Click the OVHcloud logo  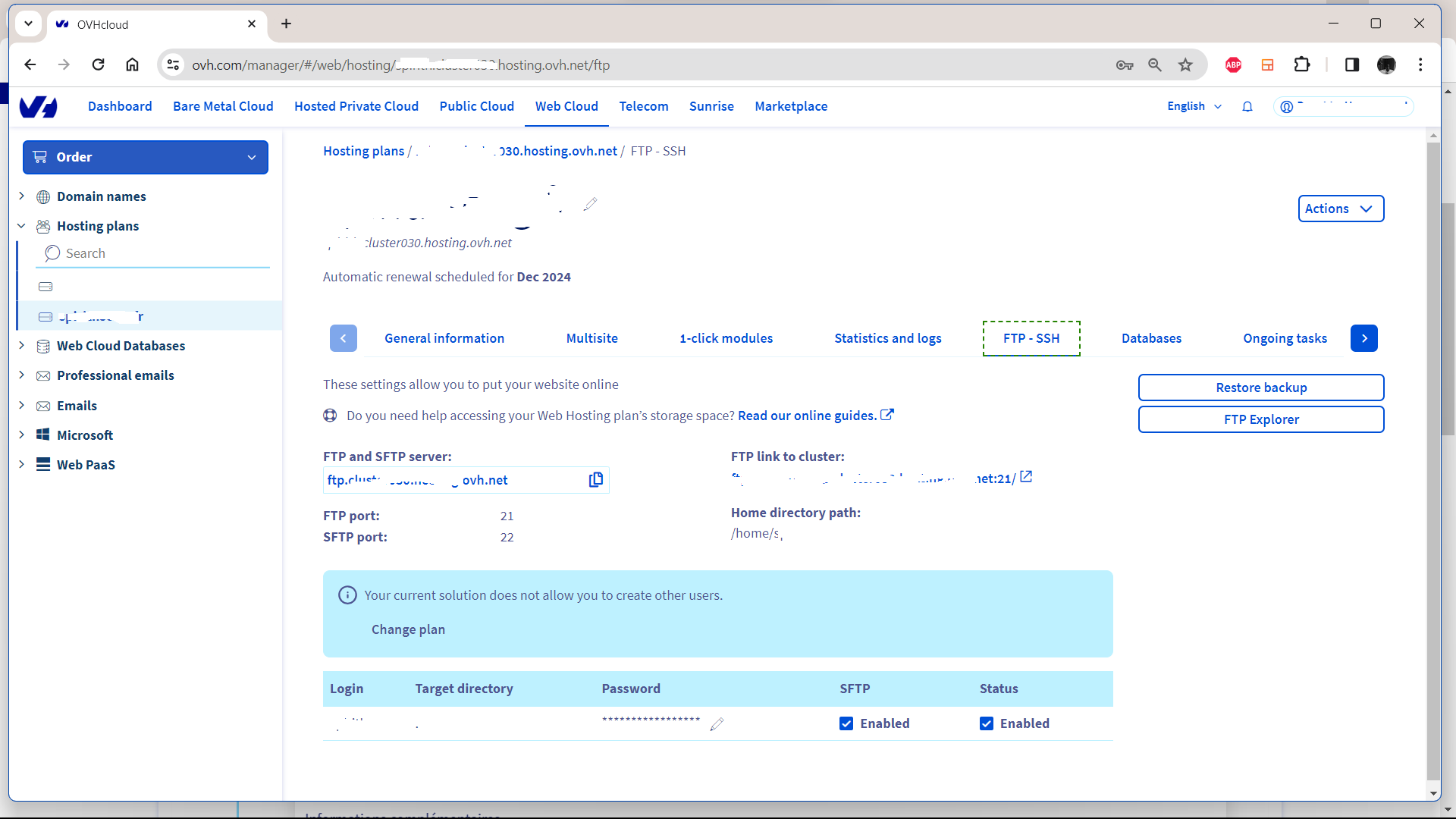point(38,107)
